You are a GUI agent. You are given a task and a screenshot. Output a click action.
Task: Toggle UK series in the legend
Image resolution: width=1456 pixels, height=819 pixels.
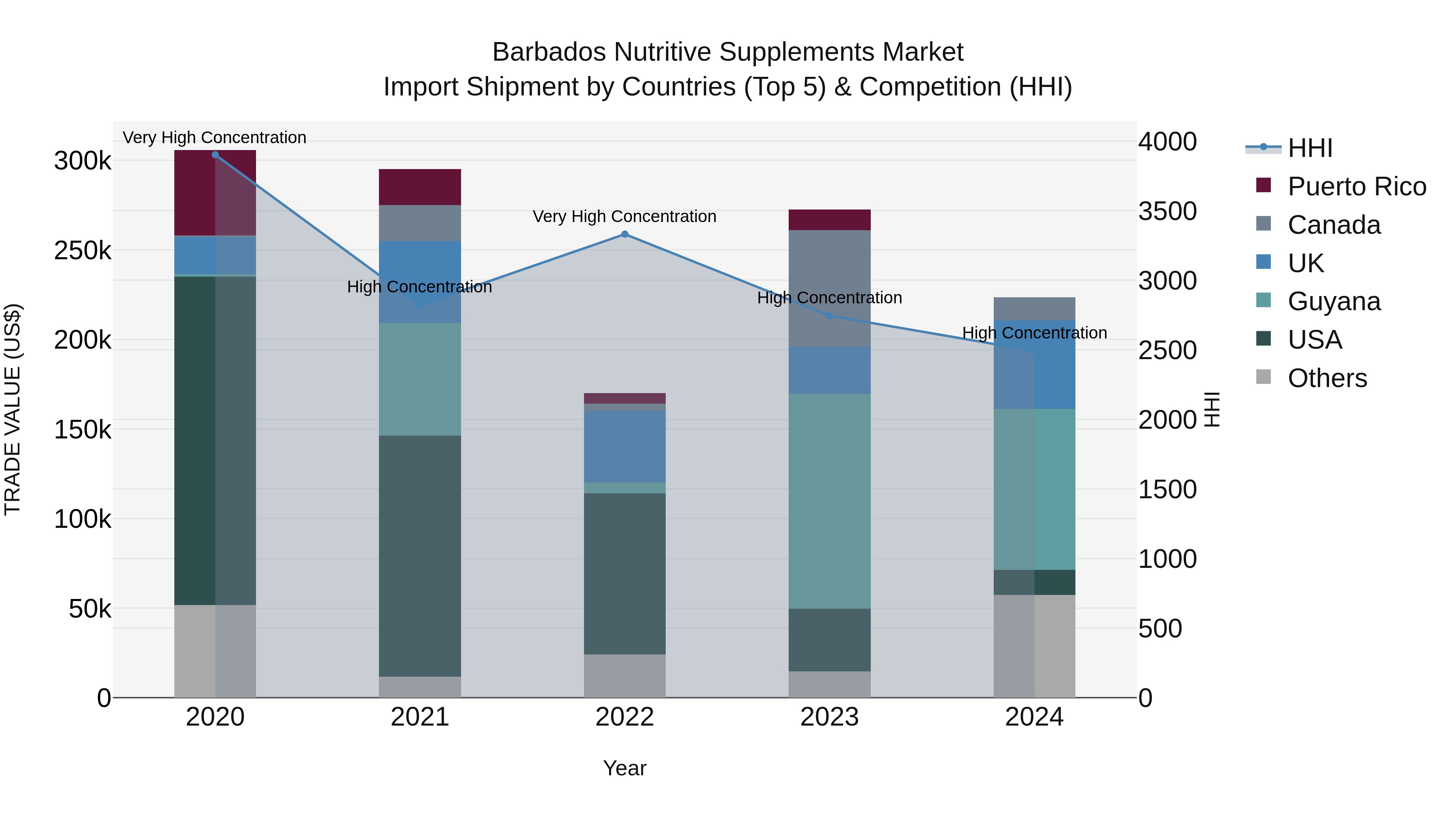[x=1290, y=263]
